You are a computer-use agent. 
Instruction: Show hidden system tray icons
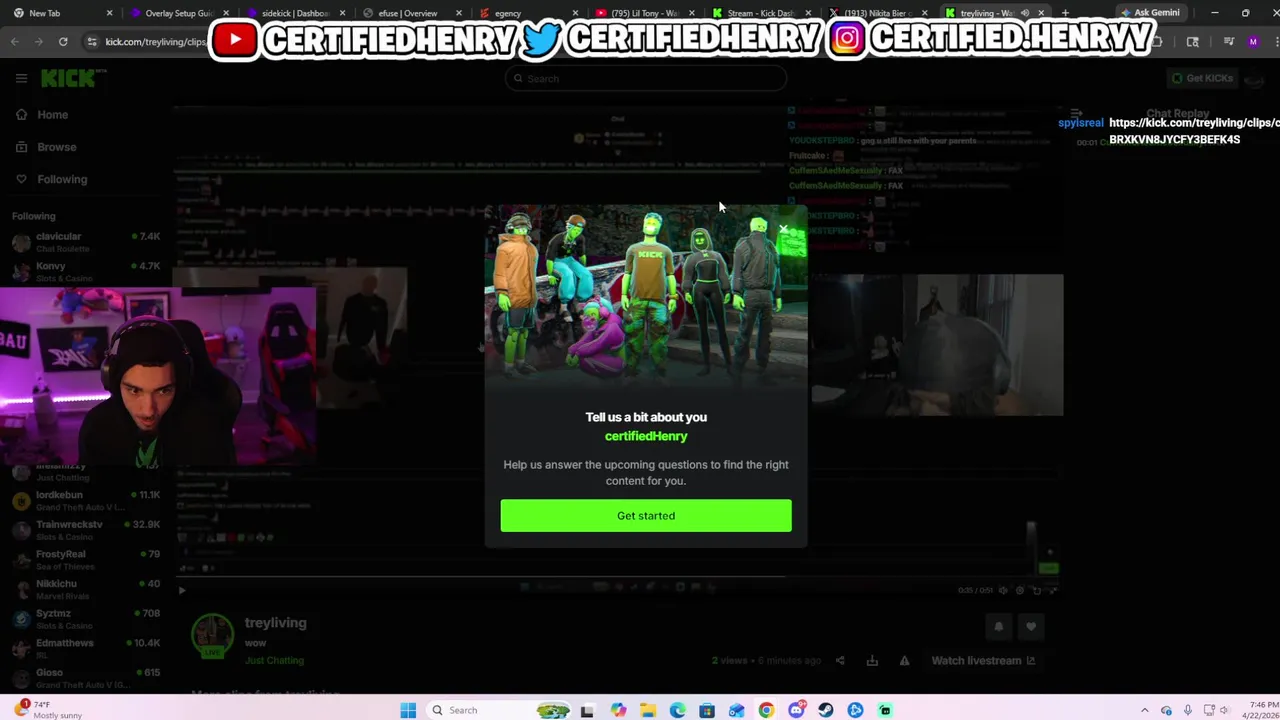point(1144,710)
